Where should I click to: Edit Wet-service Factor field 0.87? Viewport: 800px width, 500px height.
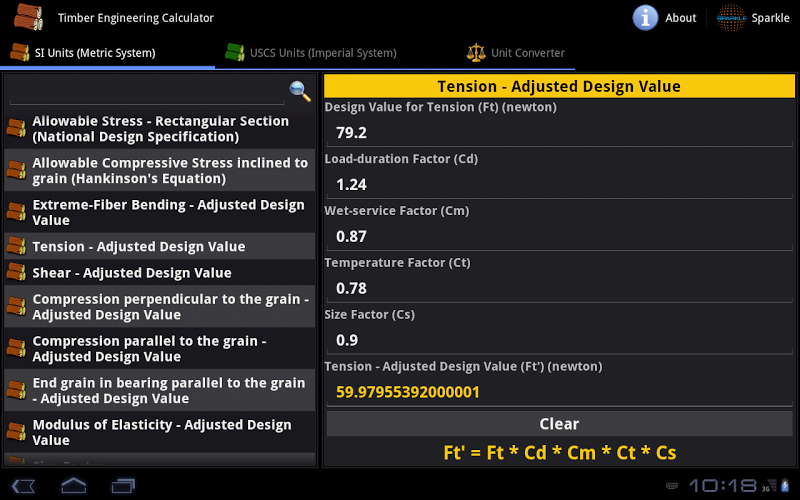pos(559,236)
